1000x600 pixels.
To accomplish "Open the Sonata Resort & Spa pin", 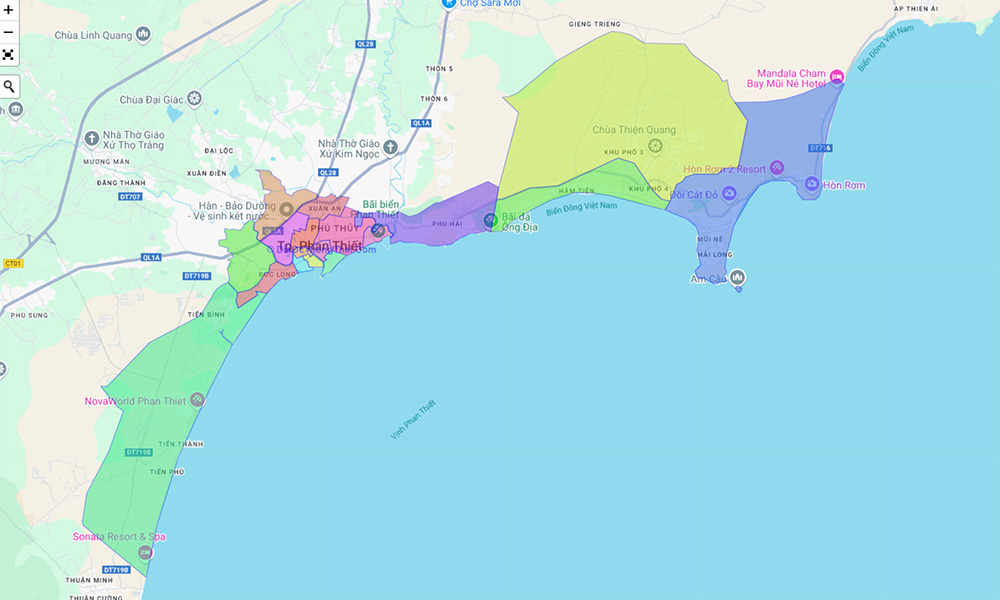I will pos(146,552).
